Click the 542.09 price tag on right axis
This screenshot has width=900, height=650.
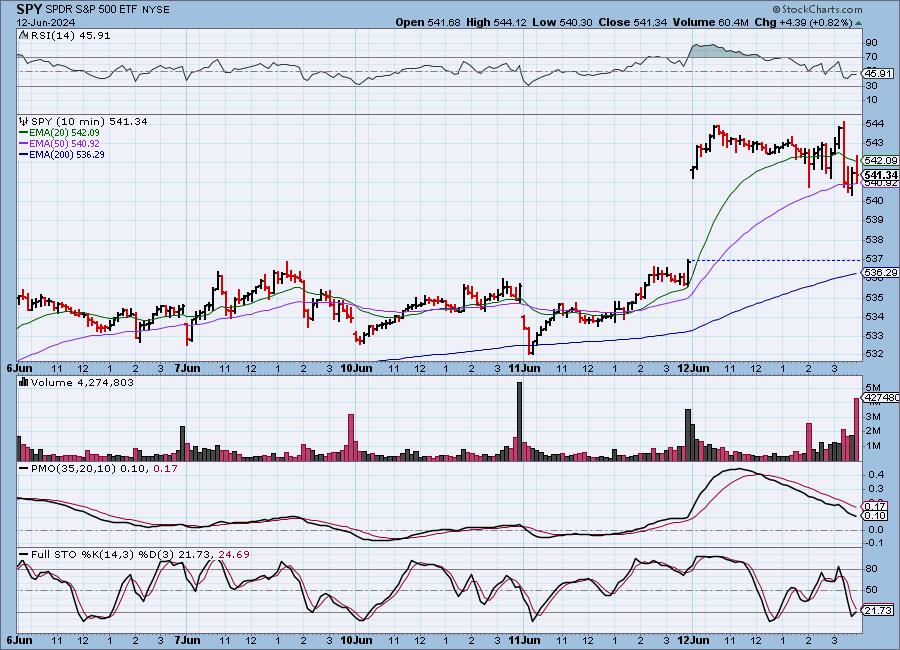(x=880, y=160)
